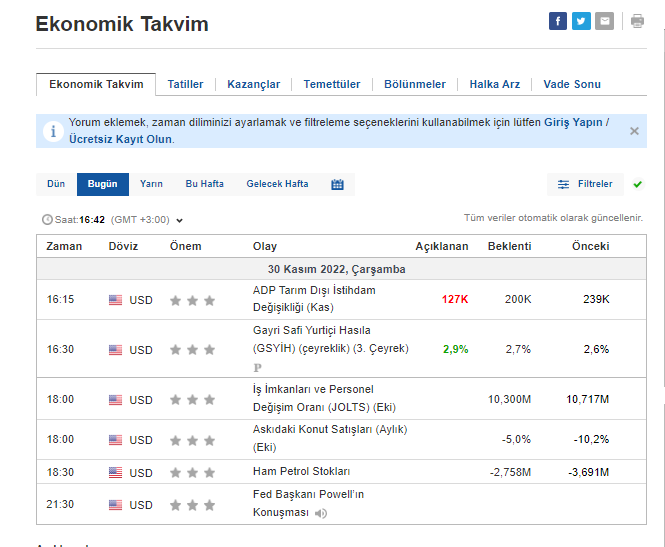The image size is (665, 547).
Task: Open the Kazançlar tab
Action: pos(253,84)
